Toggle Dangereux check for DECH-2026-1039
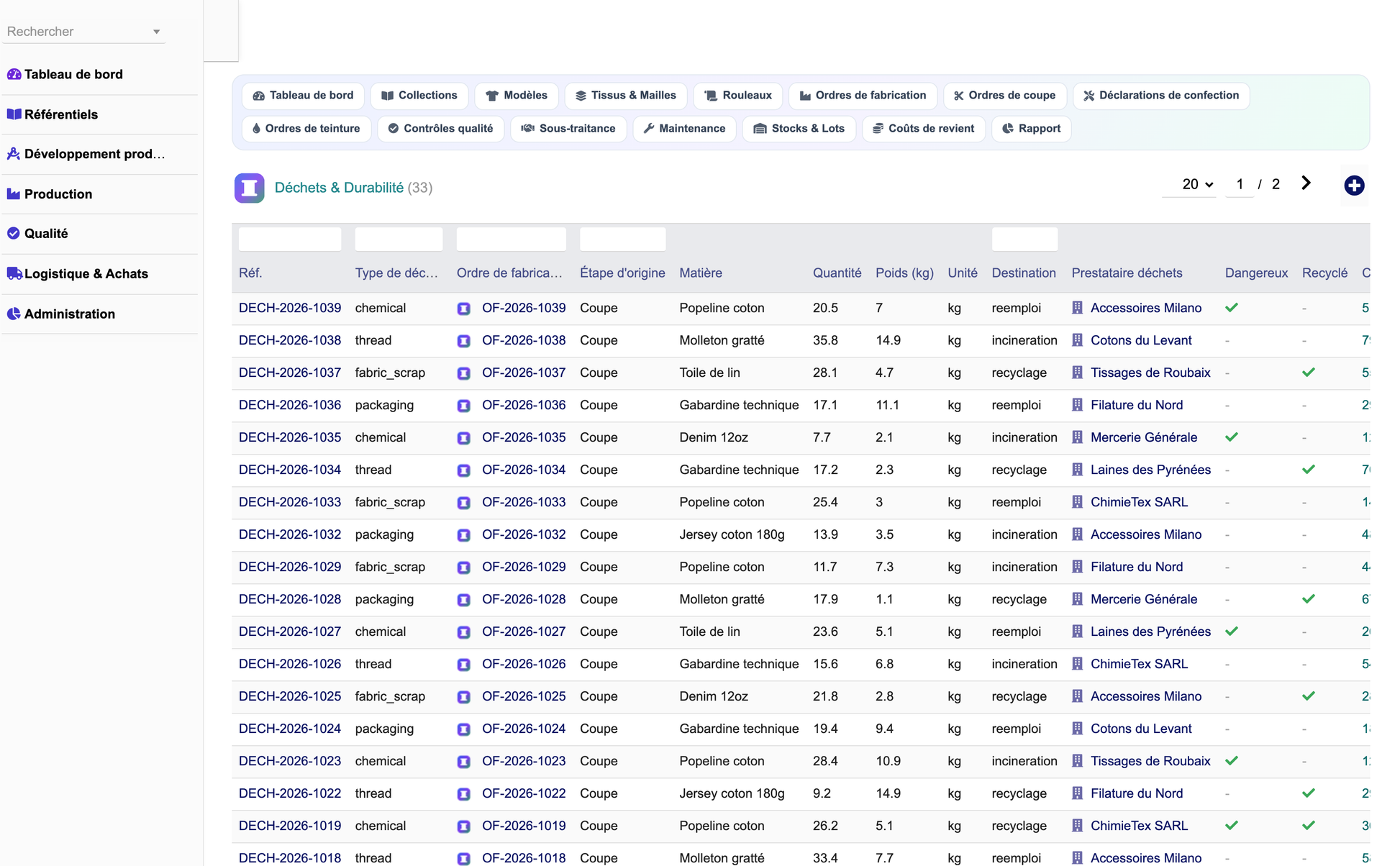1400x866 pixels. 1232,308
